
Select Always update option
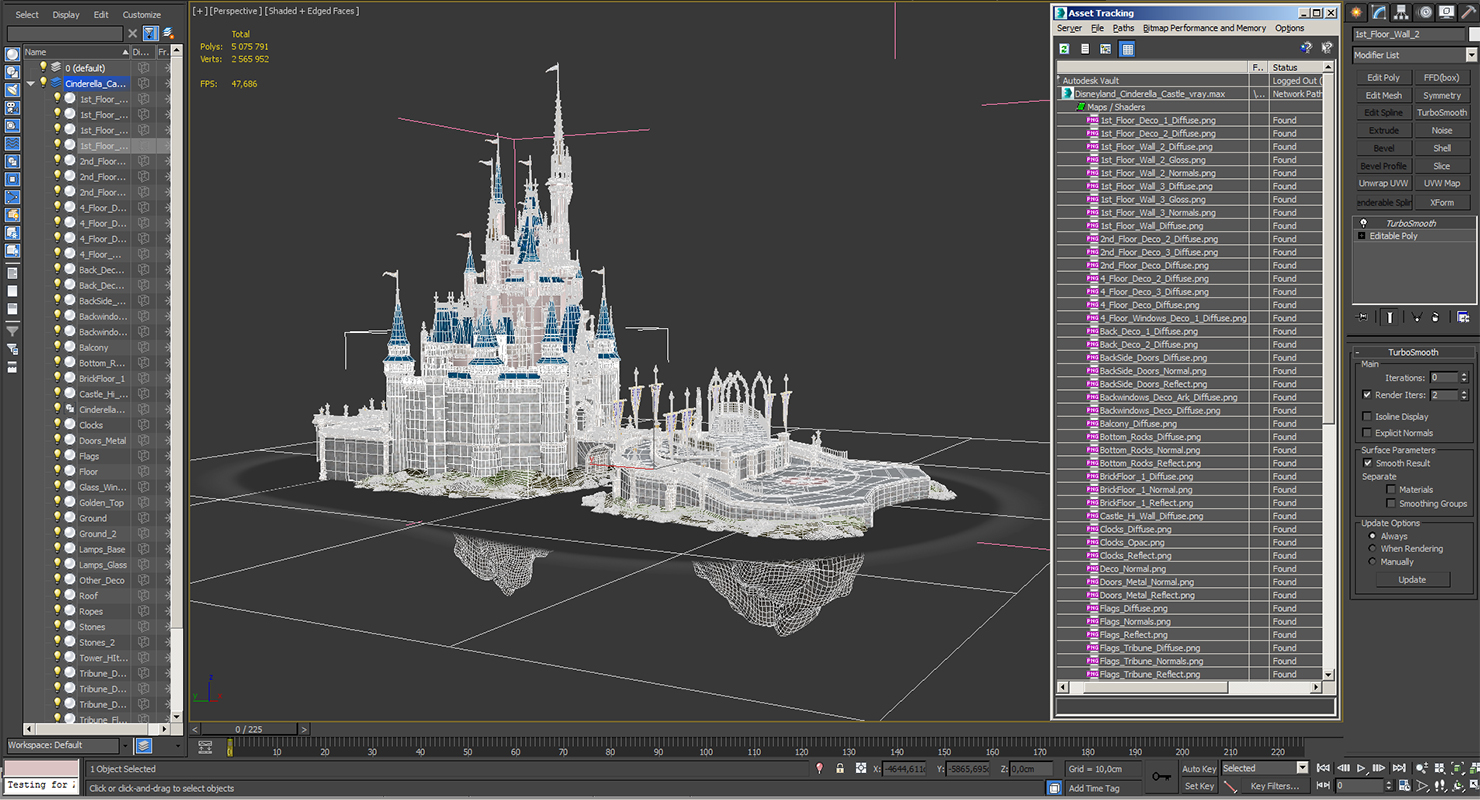pos(1372,536)
